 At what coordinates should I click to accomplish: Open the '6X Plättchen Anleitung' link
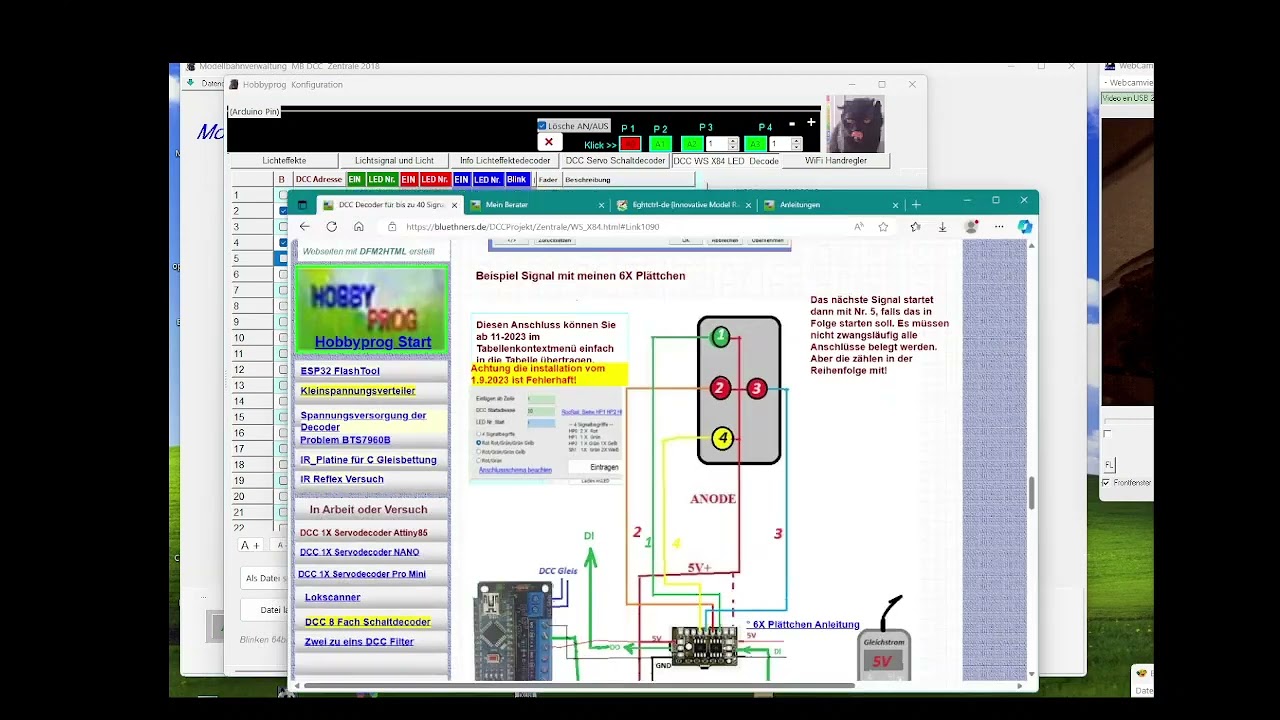click(806, 625)
